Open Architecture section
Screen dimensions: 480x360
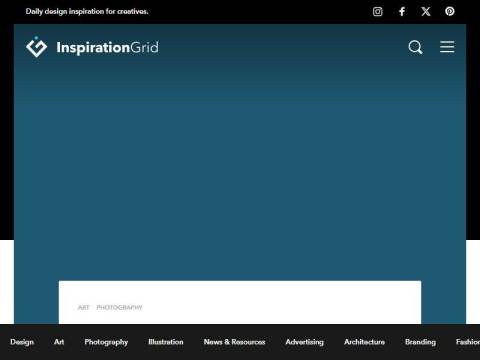364,342
